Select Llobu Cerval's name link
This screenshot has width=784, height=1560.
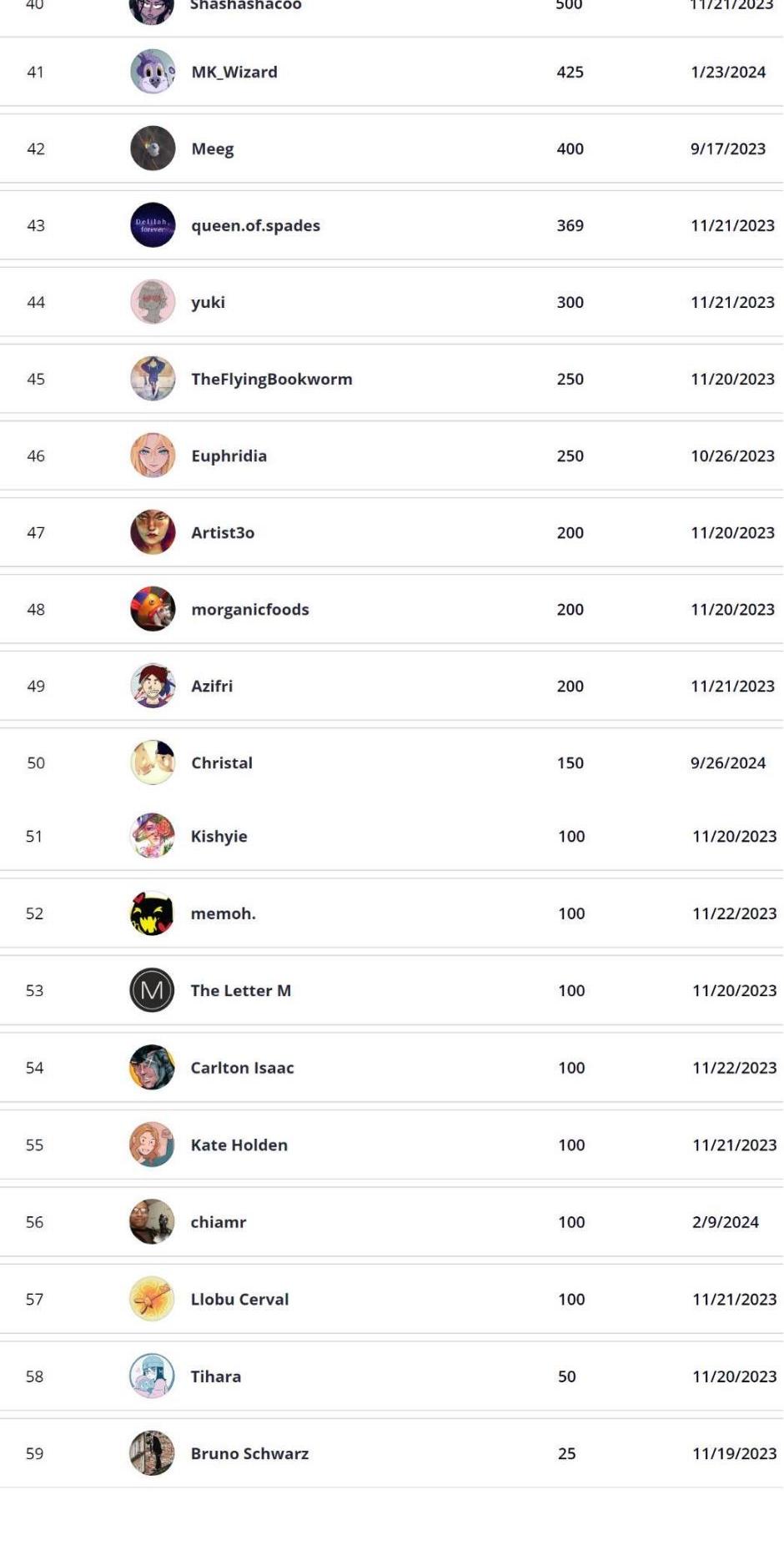(x=239, y=1299)
